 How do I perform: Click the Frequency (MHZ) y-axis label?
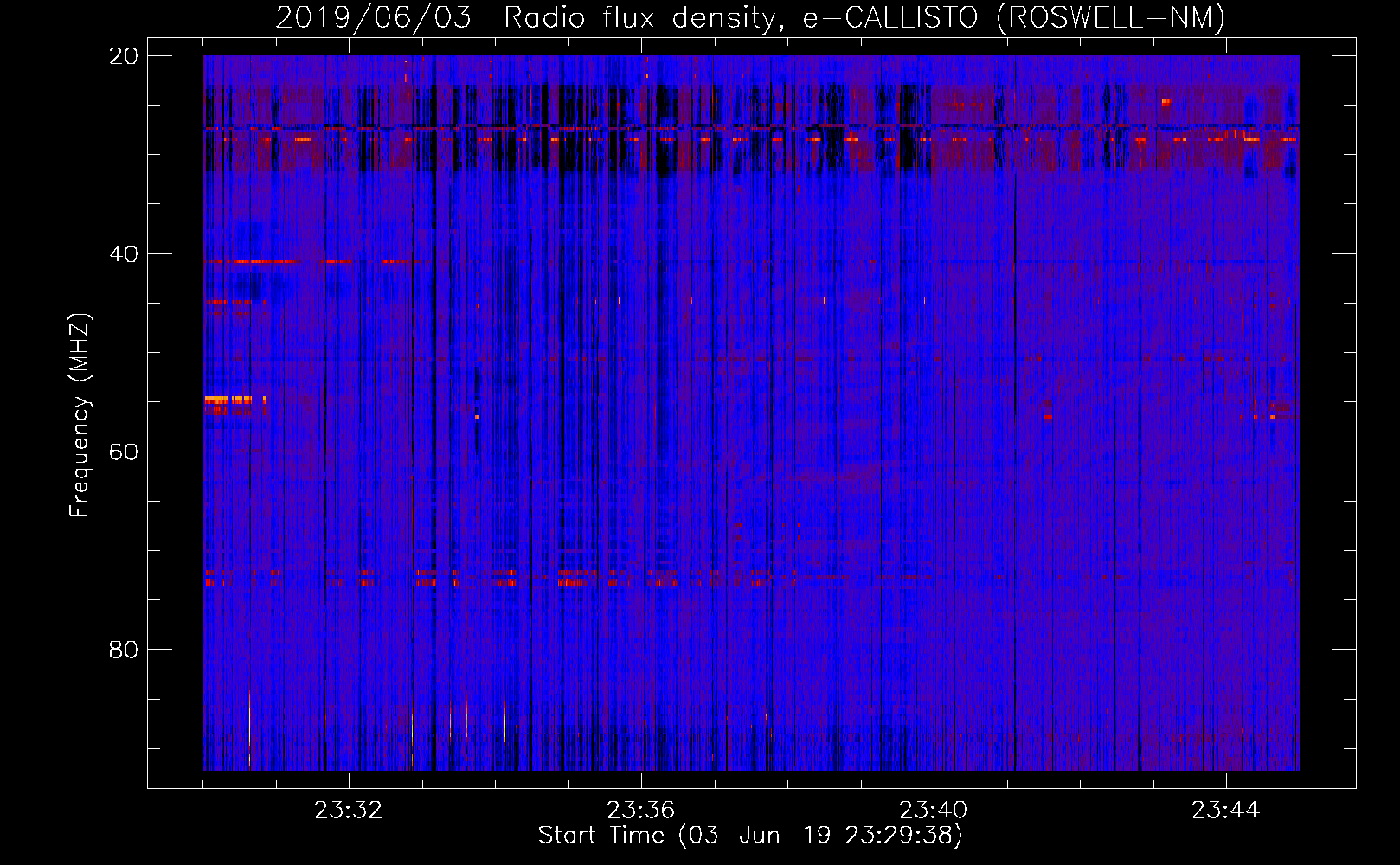click(80, 415)
